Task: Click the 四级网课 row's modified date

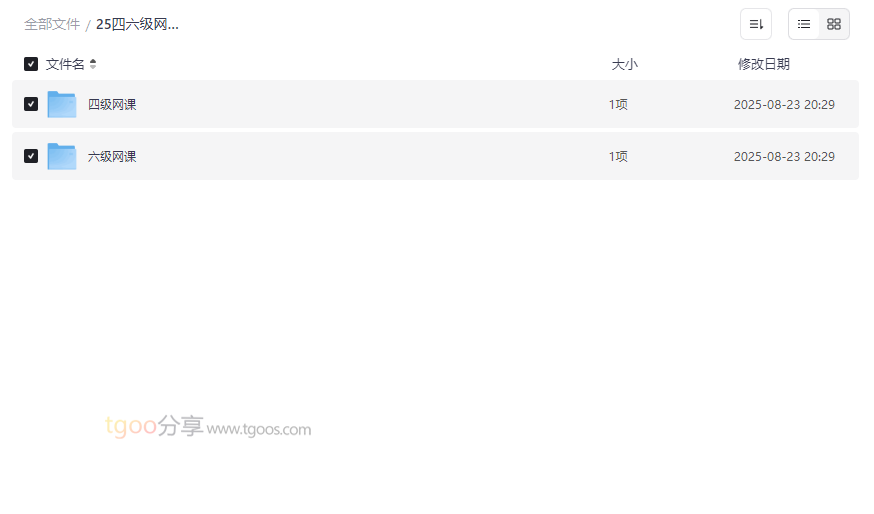Action: [784, 104]
